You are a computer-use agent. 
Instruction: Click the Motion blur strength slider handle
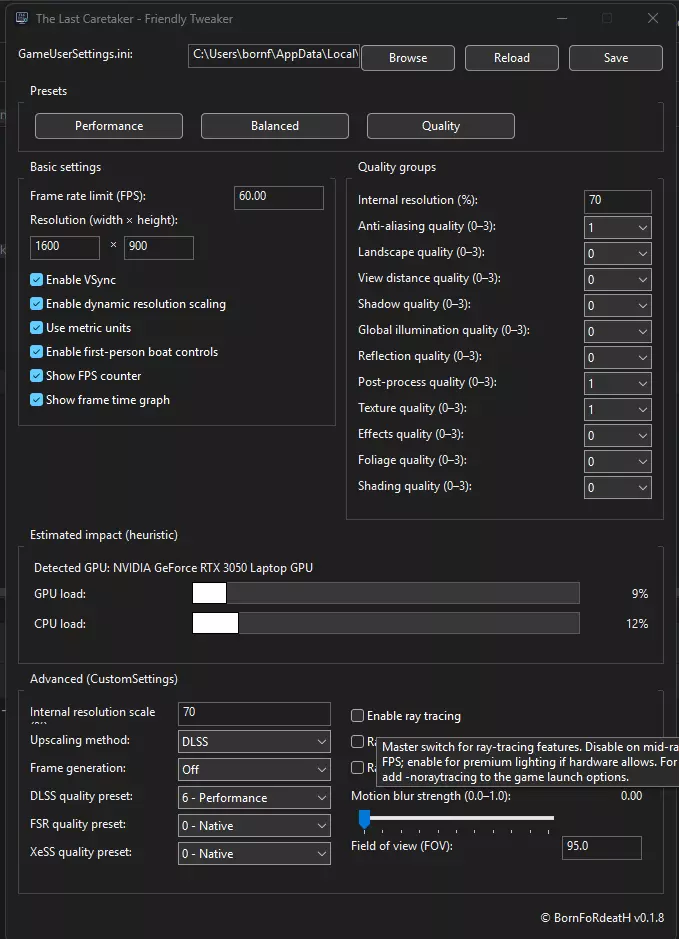tap(364, 819)
